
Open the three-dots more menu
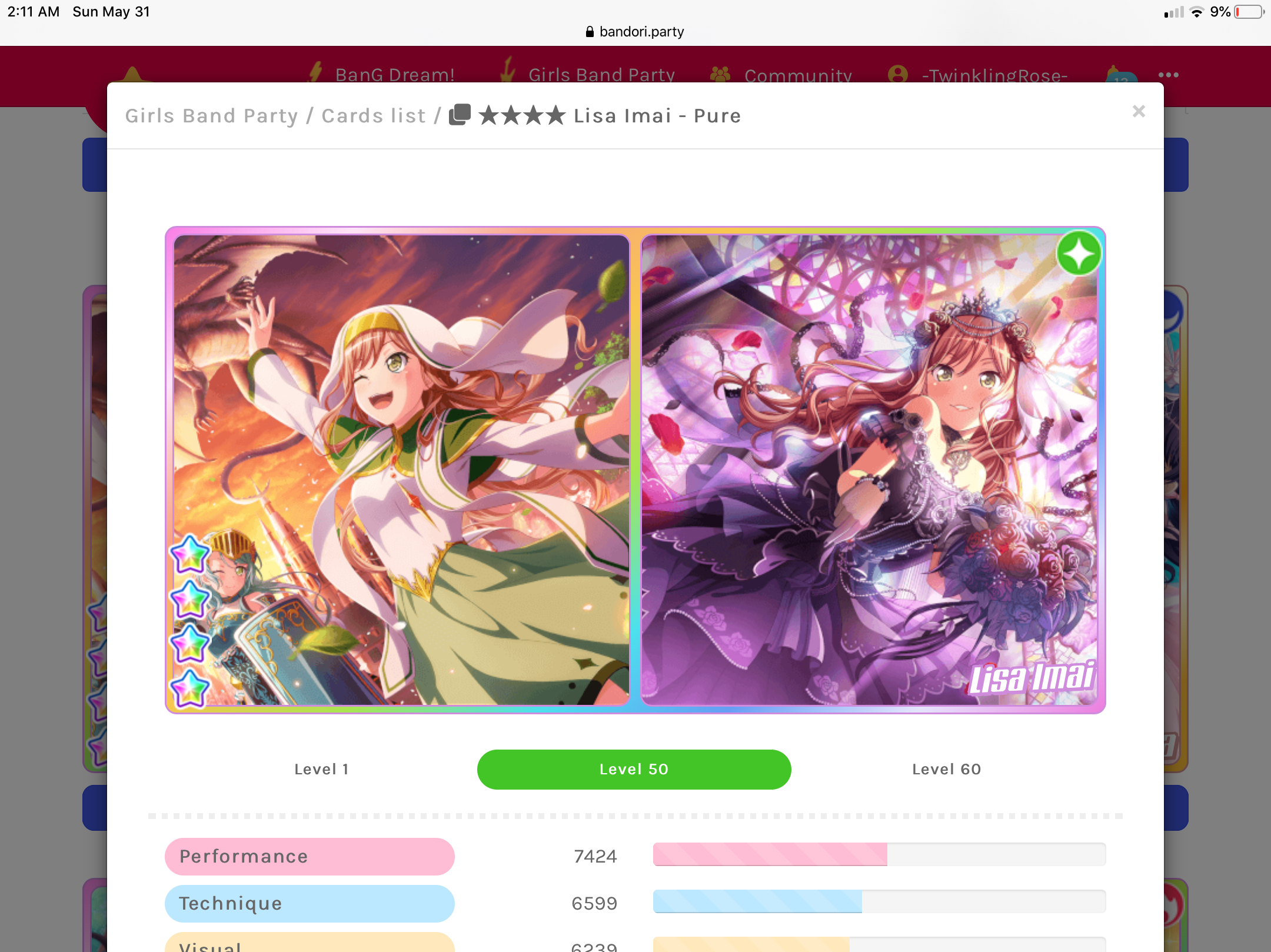(x=1168, y=75)
